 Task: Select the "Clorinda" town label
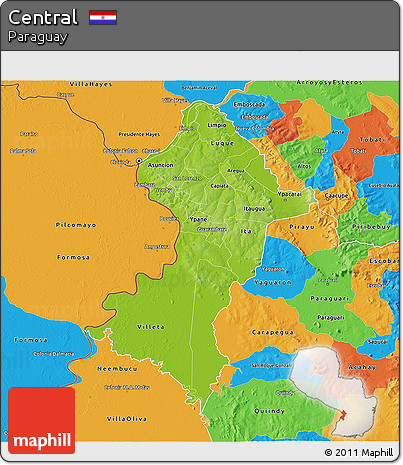click(120, 162)
